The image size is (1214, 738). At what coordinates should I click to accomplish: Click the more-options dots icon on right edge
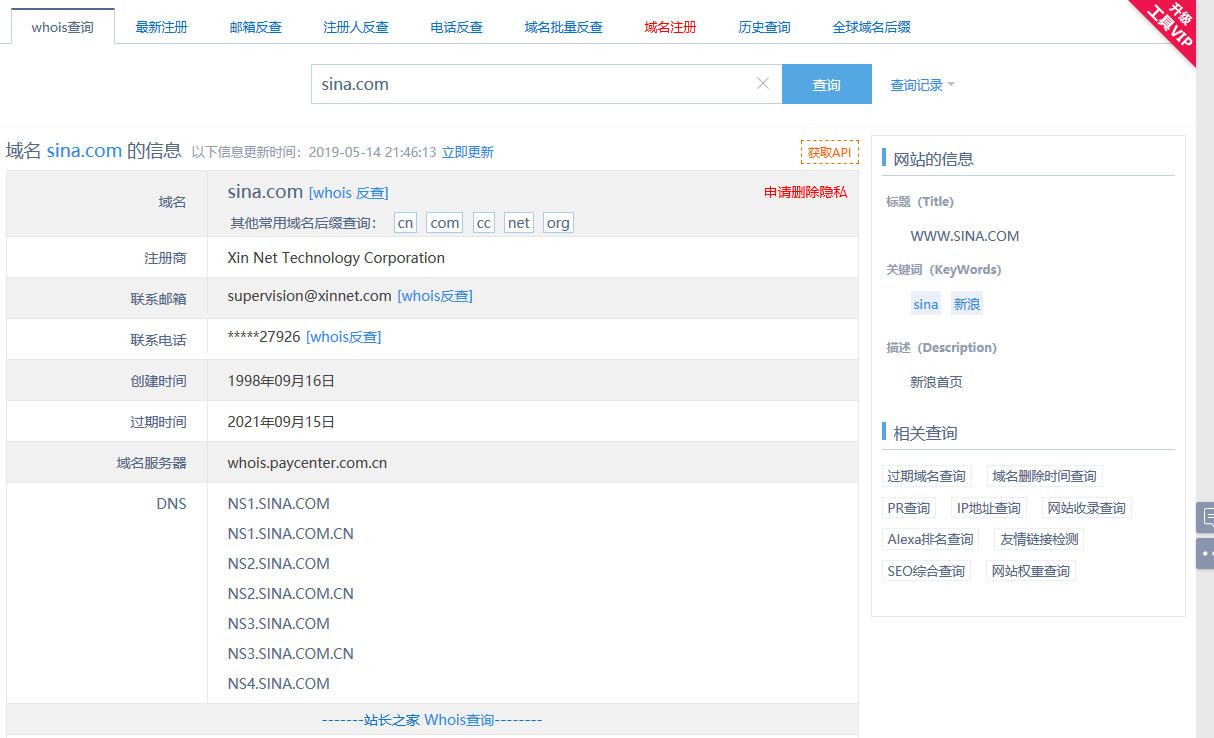pos(1206,553)
